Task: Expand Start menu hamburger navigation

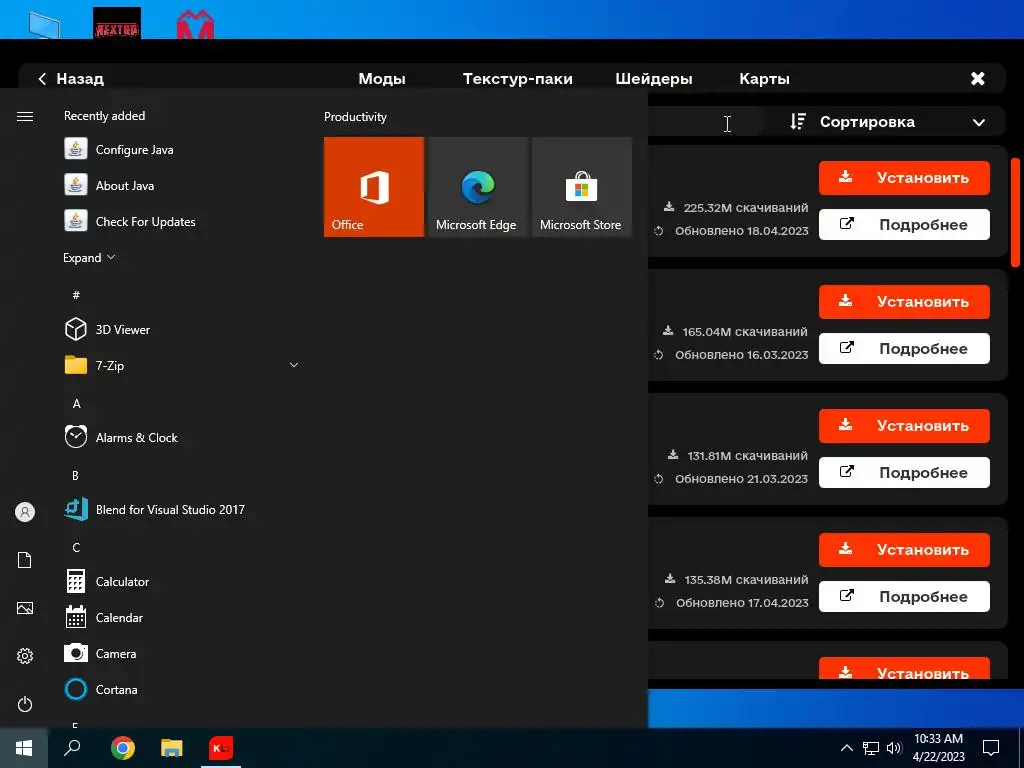Action: pos(25,116)
